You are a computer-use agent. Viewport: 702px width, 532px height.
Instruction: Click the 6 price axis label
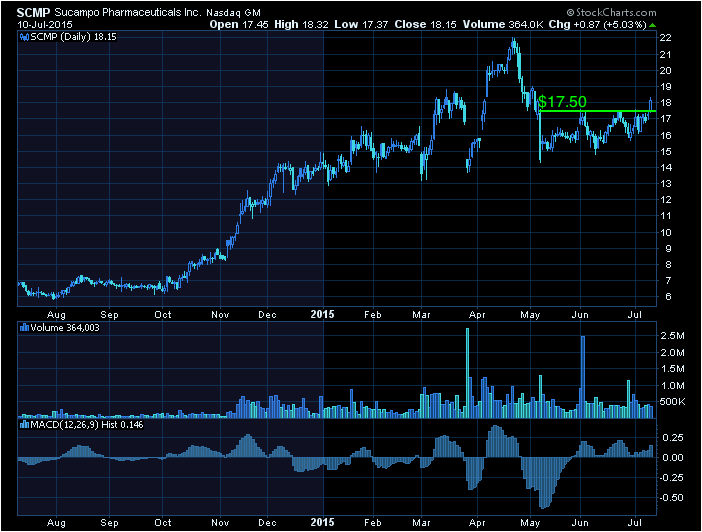click(668, 296)
